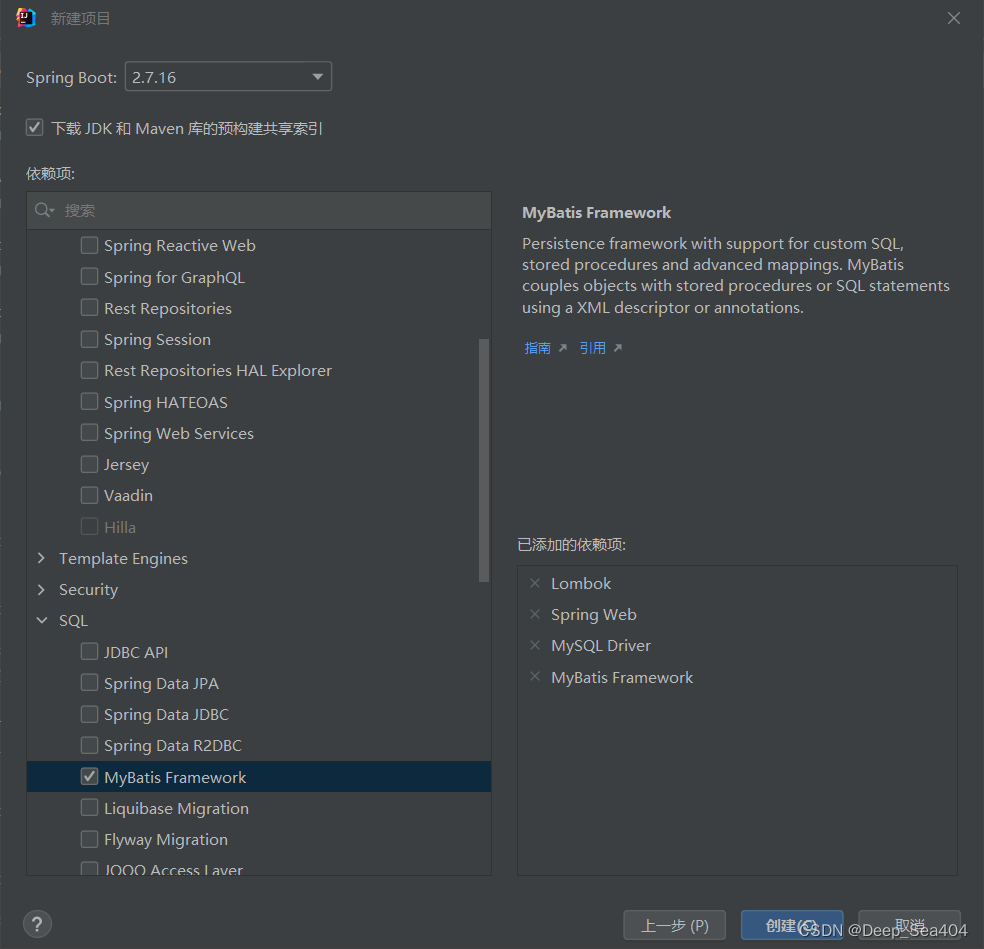This screenshot has height=949, width=984.
Task: Check Spring Data R2DBC
Action: pos(89,745)
